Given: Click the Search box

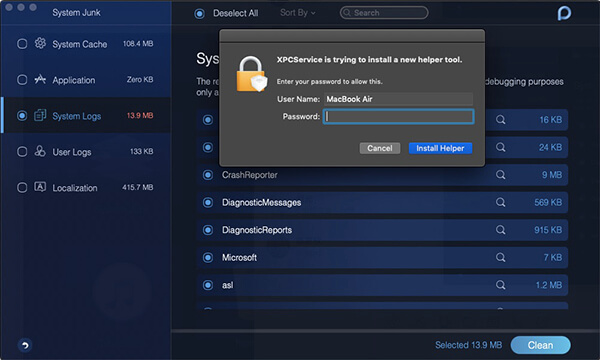Looking at the screenshot, I should (x=384, y=13).
